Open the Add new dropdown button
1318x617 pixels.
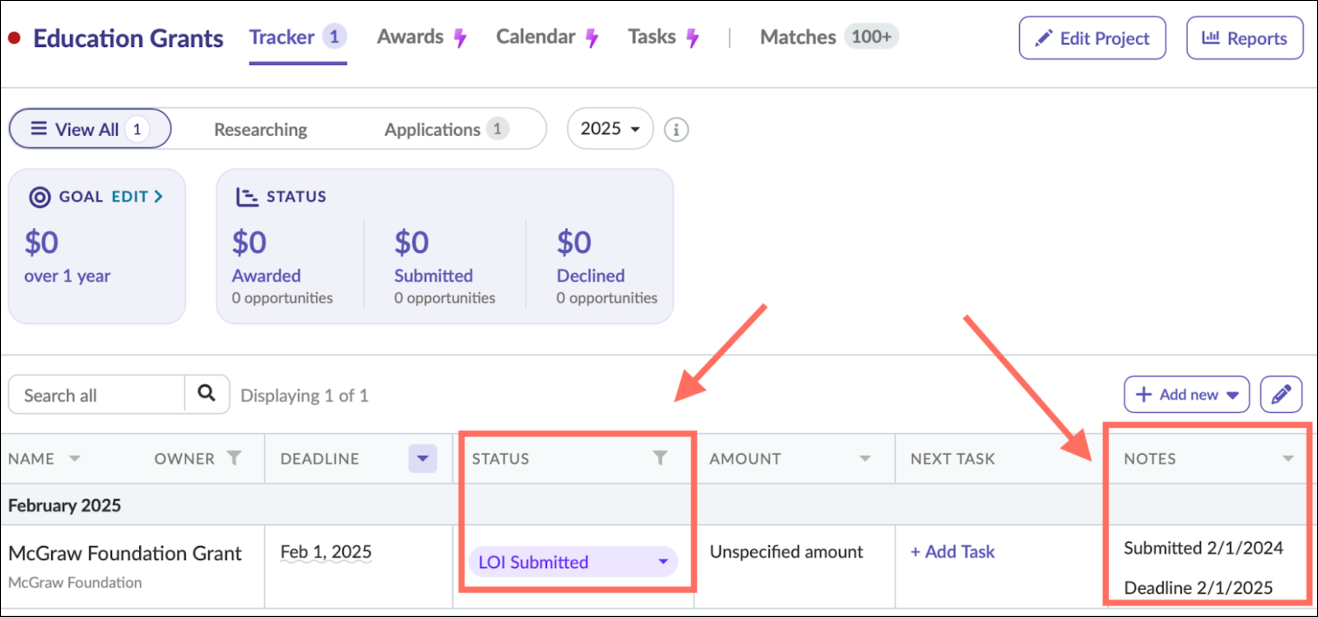coord(1186,394)
